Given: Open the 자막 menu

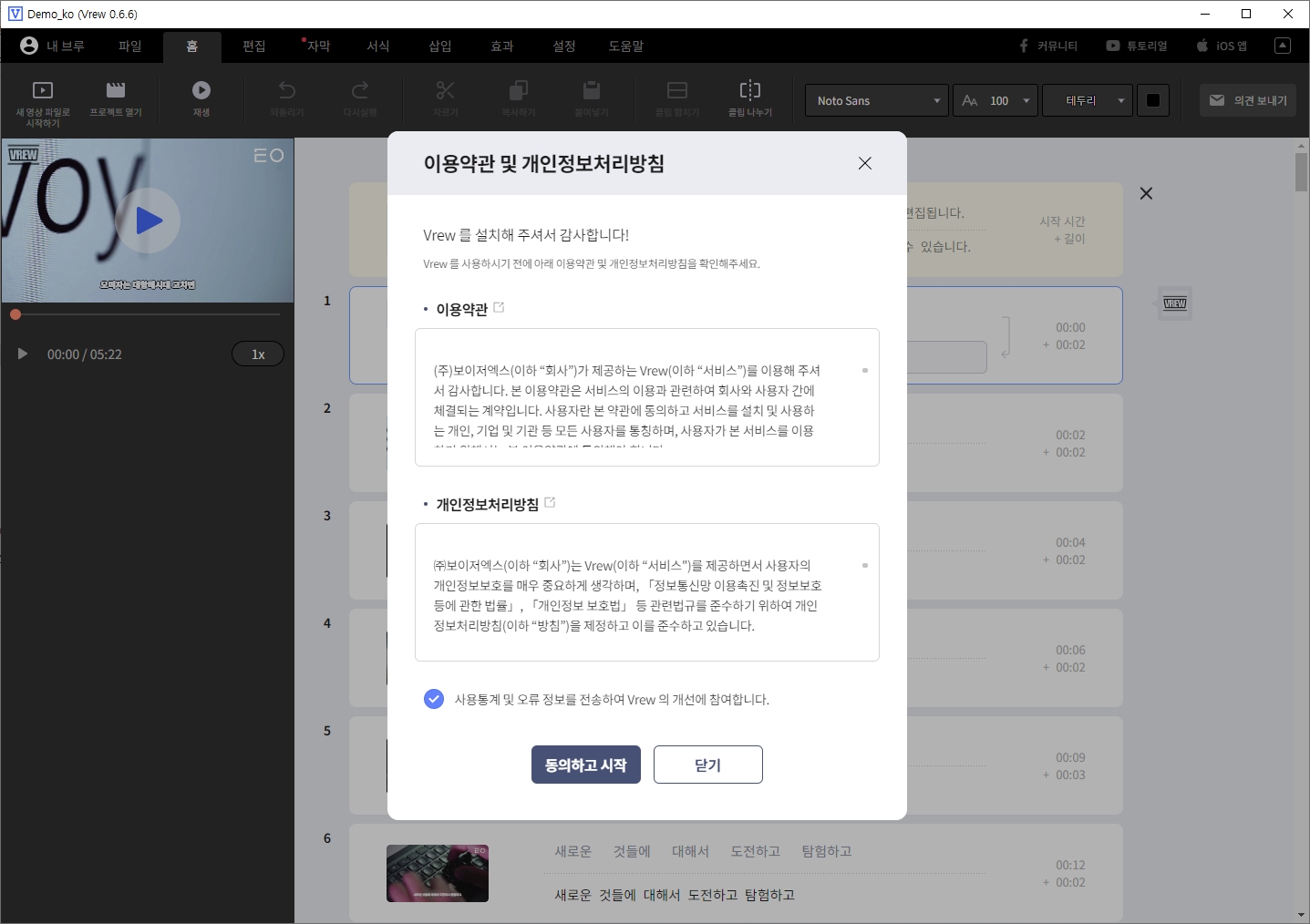Looking at the screenshot, I should (x=318, y=46).
